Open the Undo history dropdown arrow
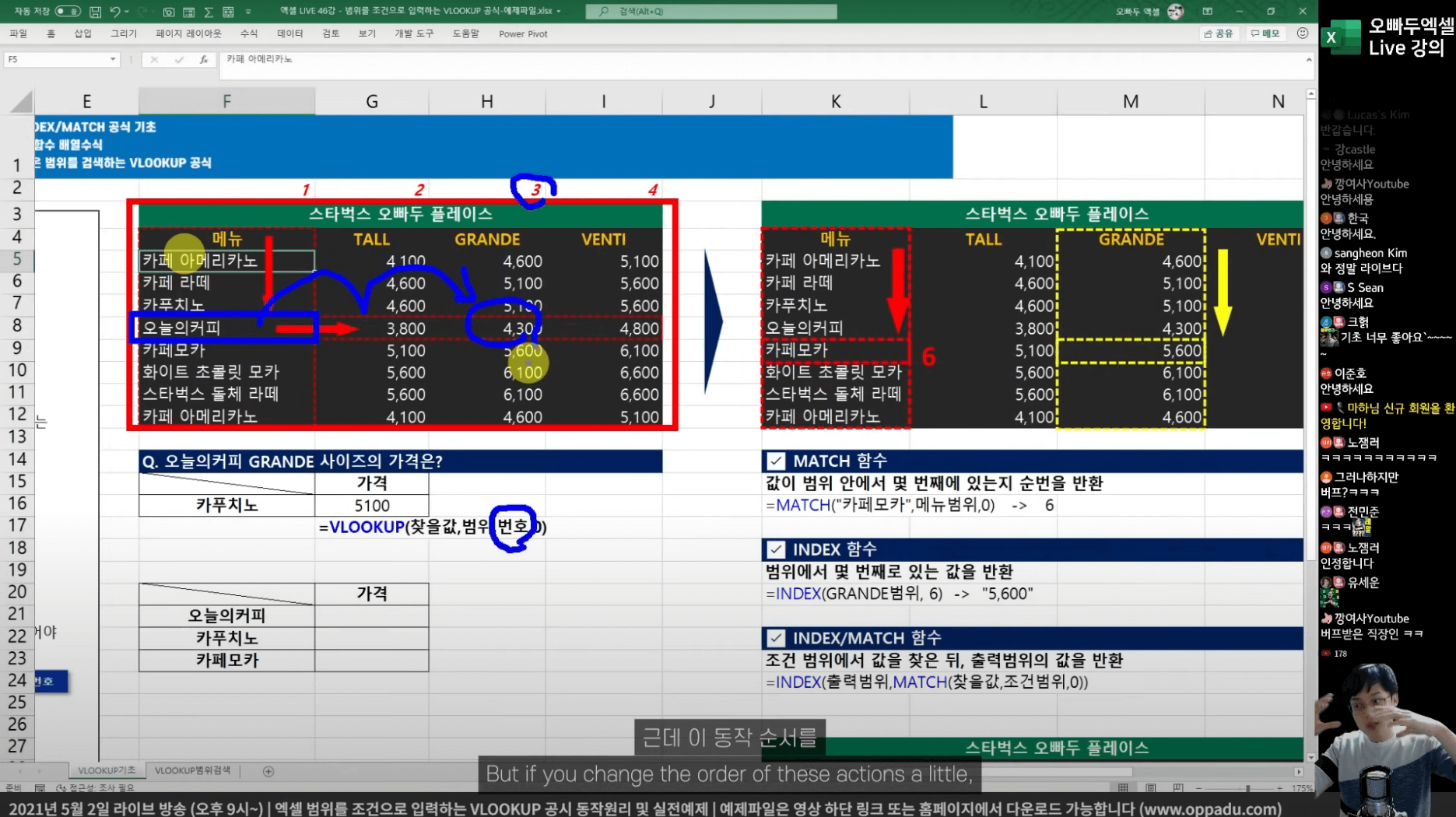This screenshot has height=817, width=1456. point(127,12)
